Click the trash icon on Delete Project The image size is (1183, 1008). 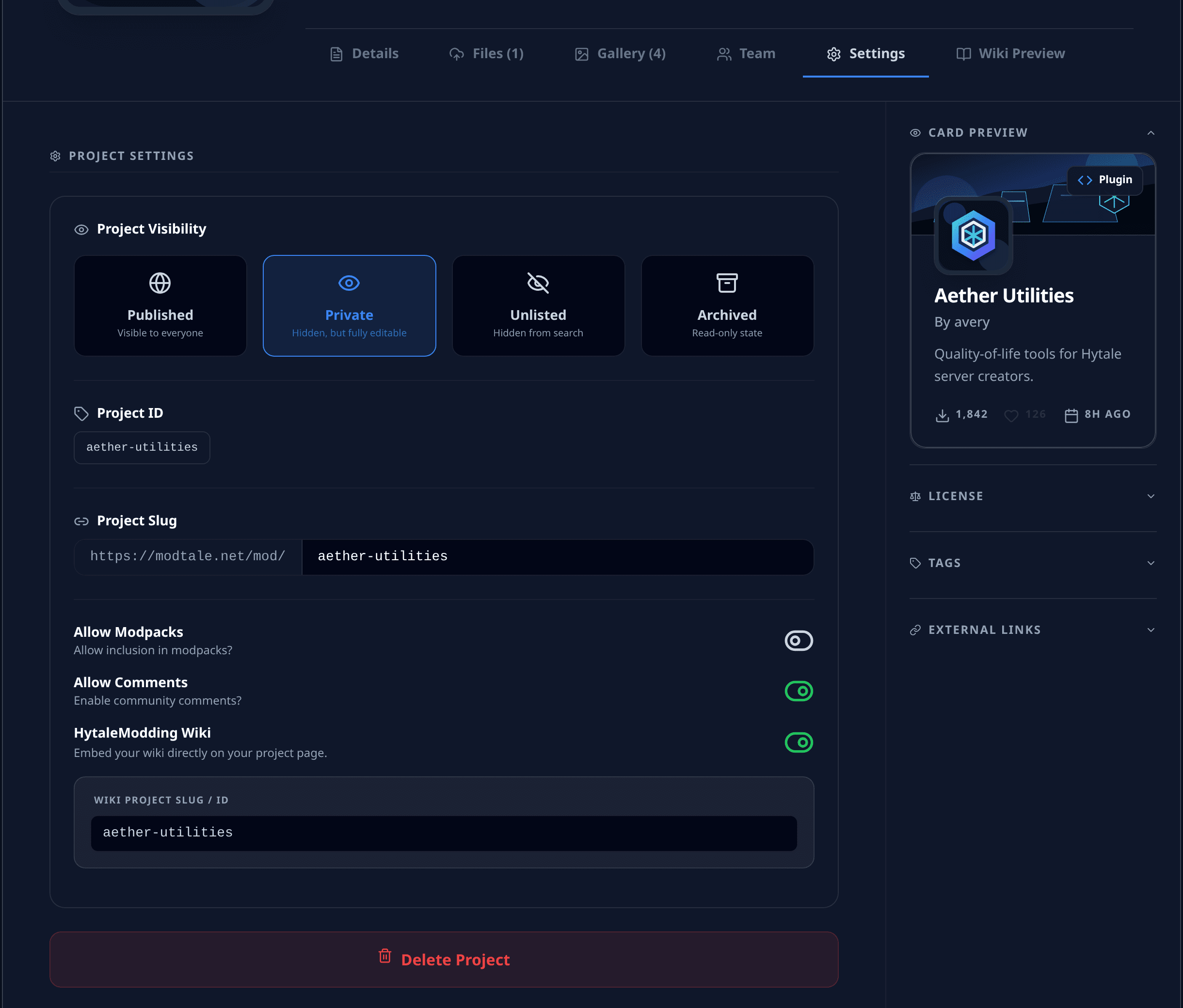pyautogui.click(x=385, y=956)
